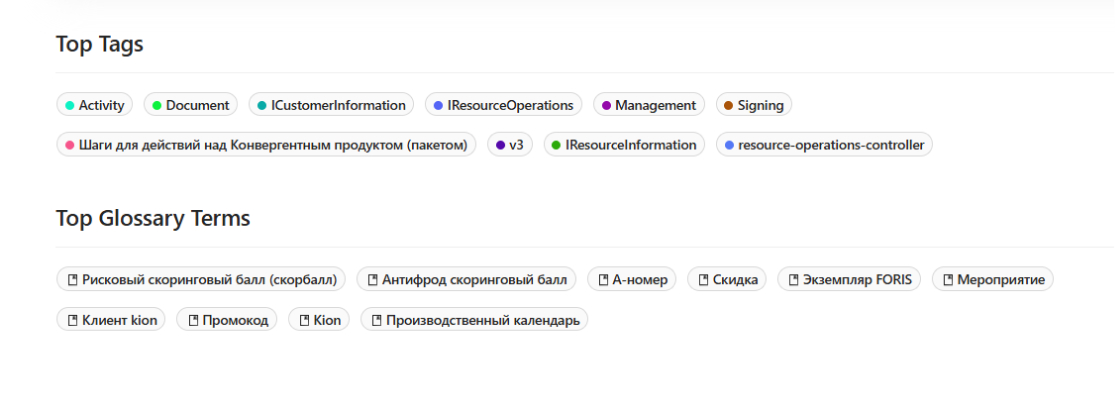The image size is (1115, 411).
Task: Open the ICustomerInformation tag
Action: [331, 105]
